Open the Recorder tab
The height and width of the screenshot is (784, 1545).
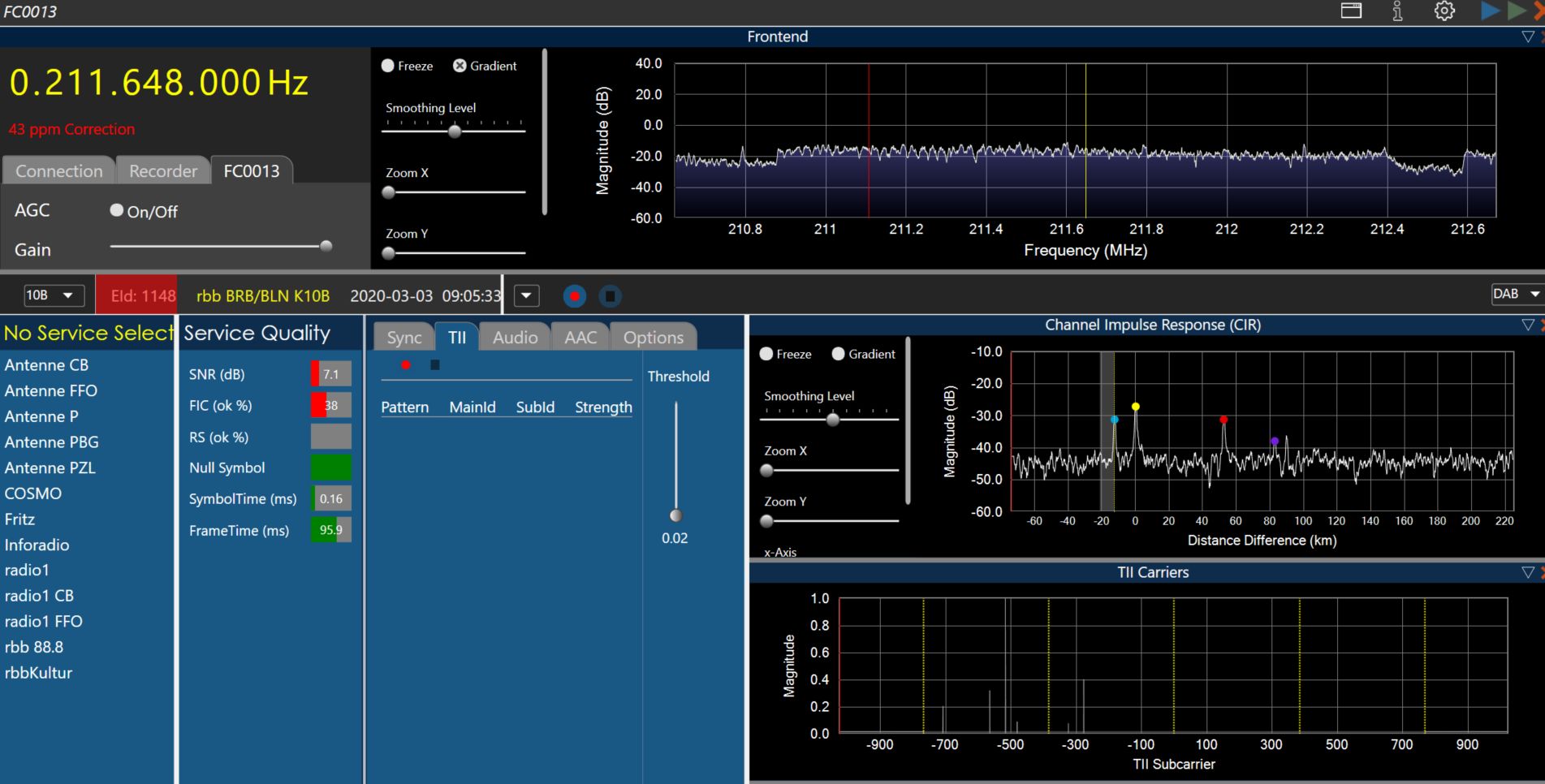(x=163, y=171)
